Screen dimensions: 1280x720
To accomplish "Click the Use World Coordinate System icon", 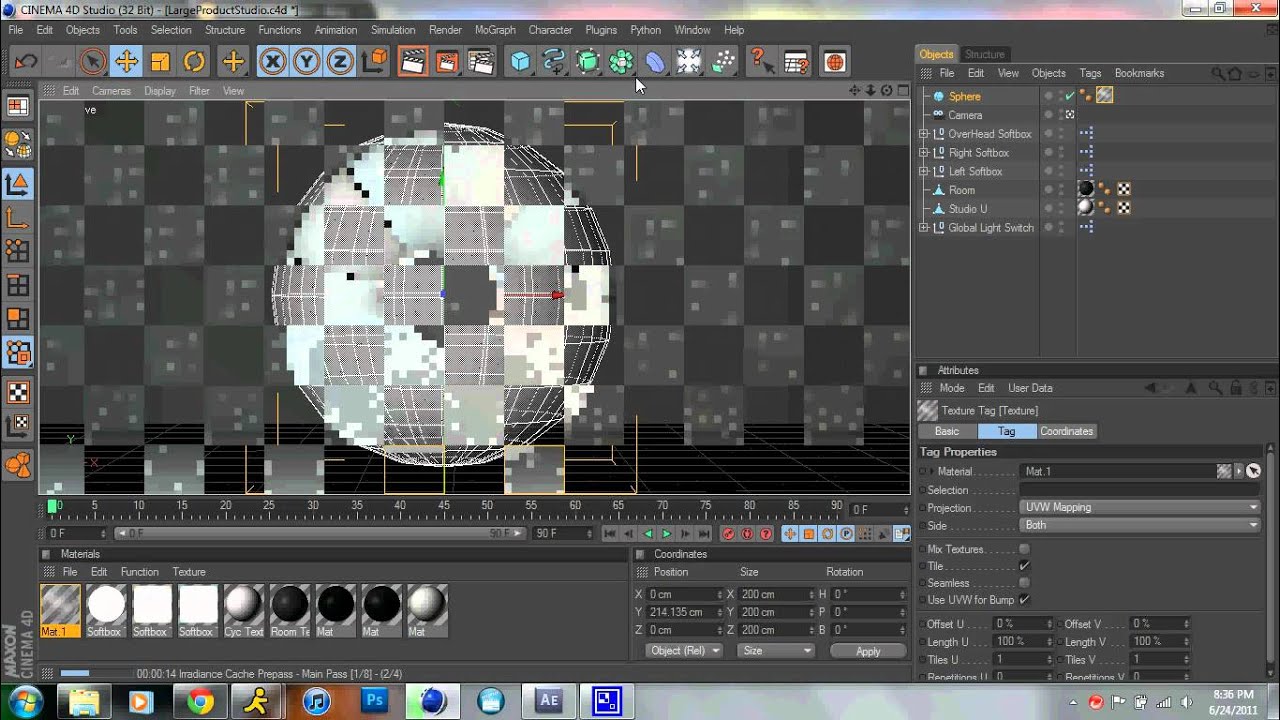I will [374, 62].
